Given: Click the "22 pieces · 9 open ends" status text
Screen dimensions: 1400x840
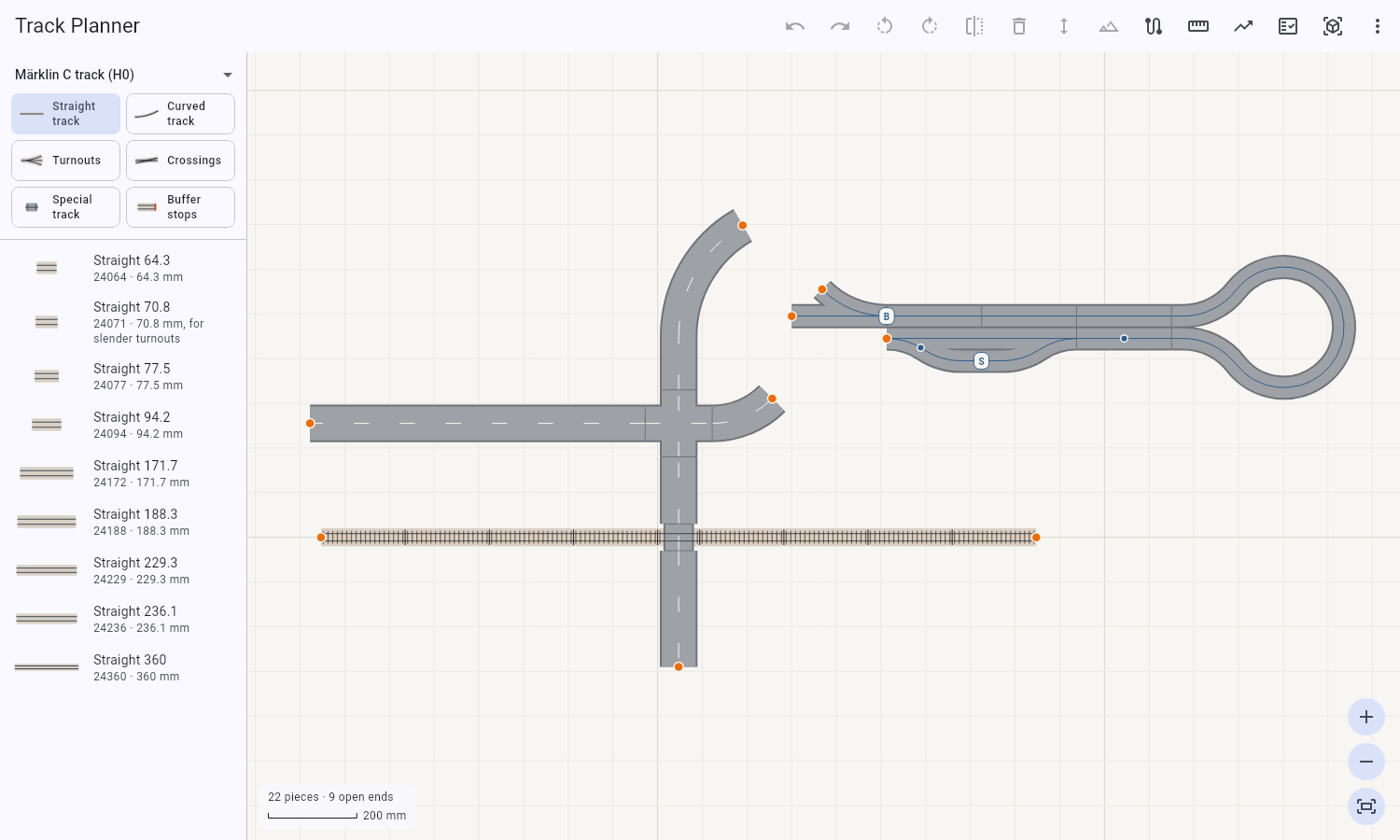Looking at the screenshot, I should [330, 797].
